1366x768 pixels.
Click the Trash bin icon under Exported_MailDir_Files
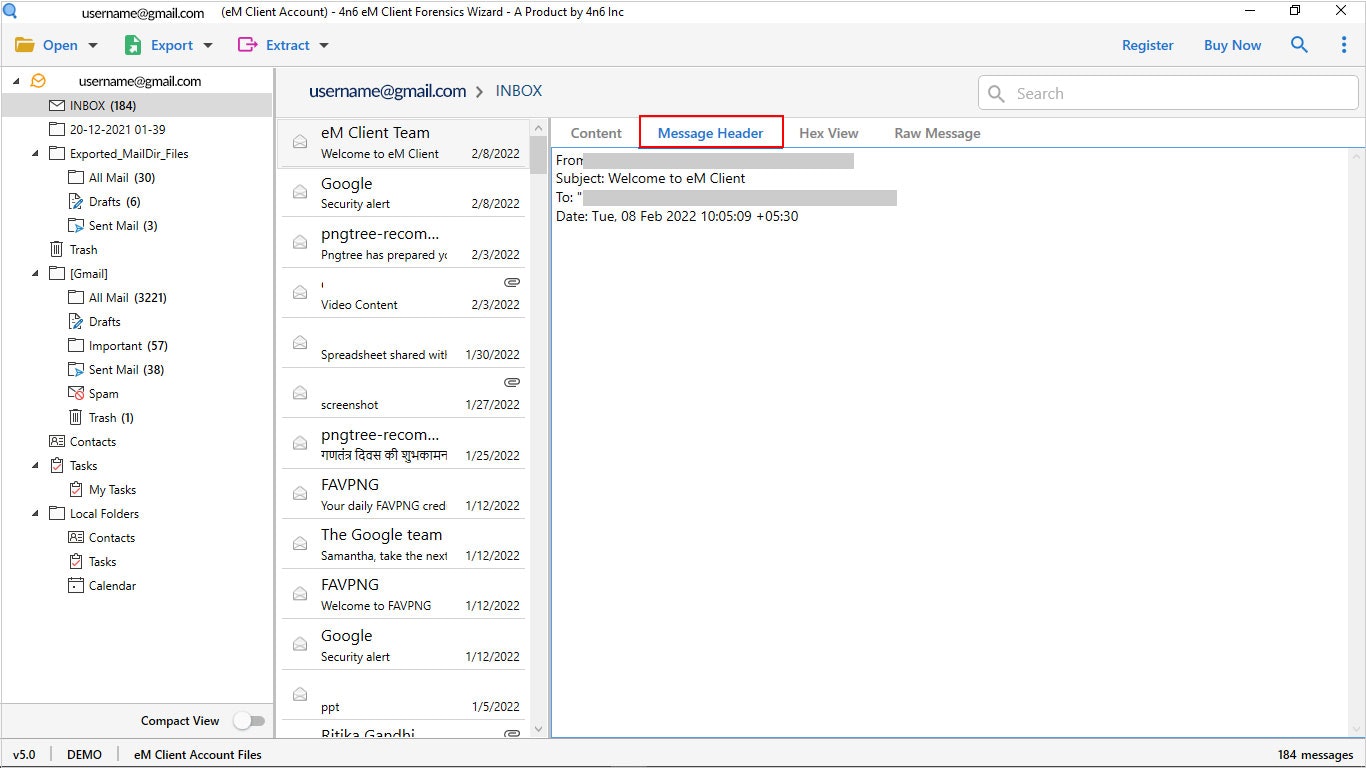tap(57, 249)
